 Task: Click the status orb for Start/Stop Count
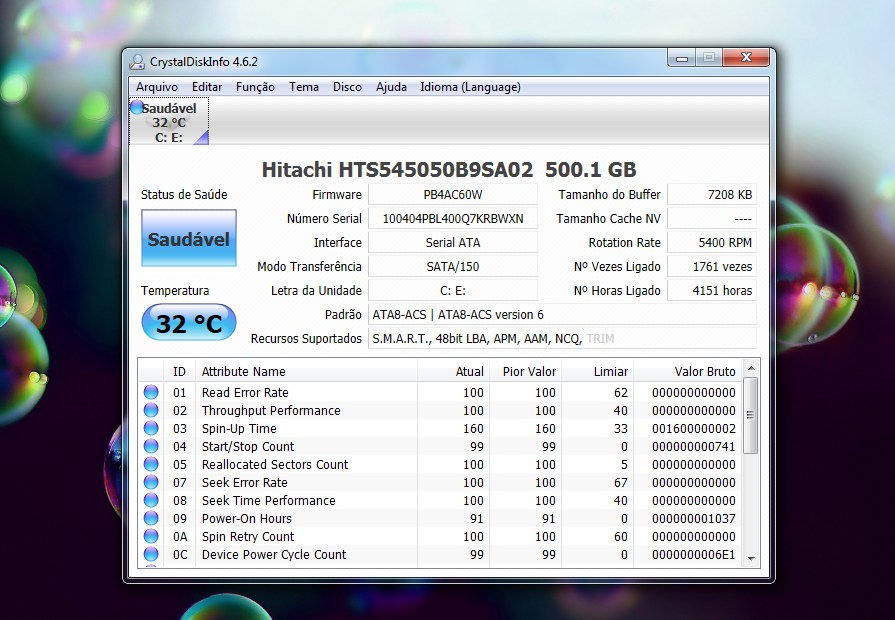click(x=151, y=446)
